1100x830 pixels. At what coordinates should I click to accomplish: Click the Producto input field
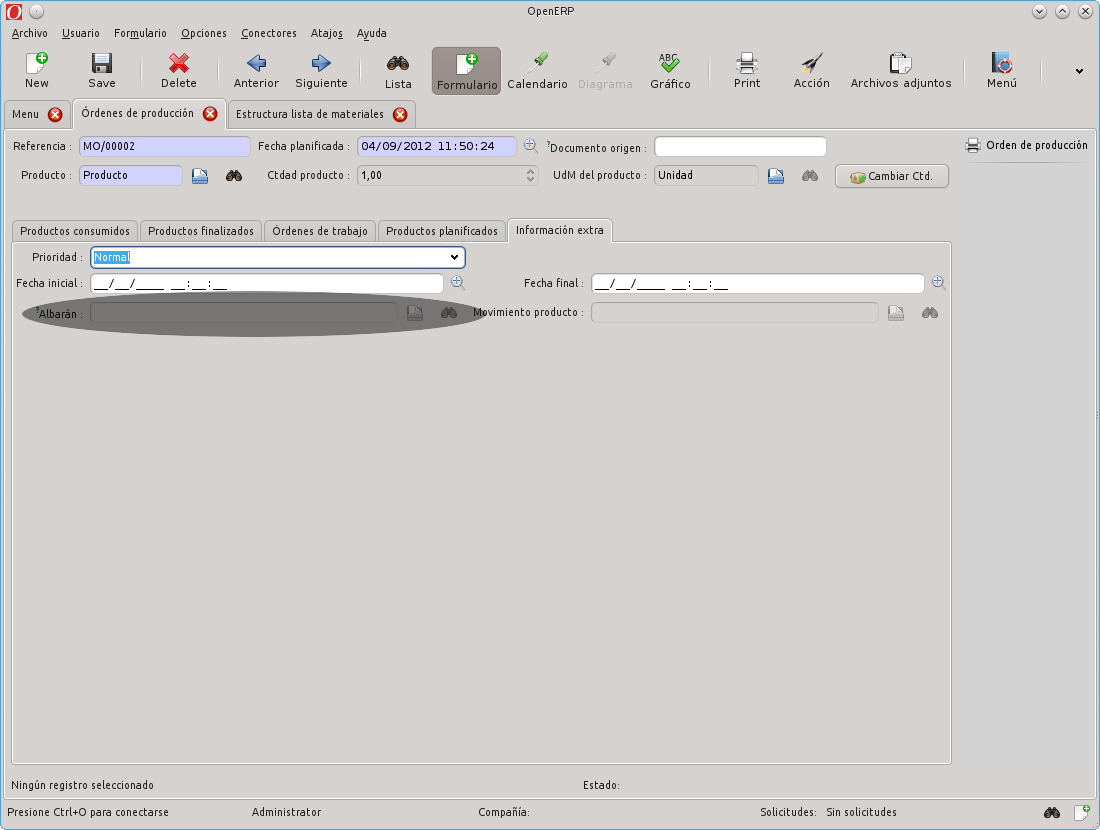[x=130, y=175]
